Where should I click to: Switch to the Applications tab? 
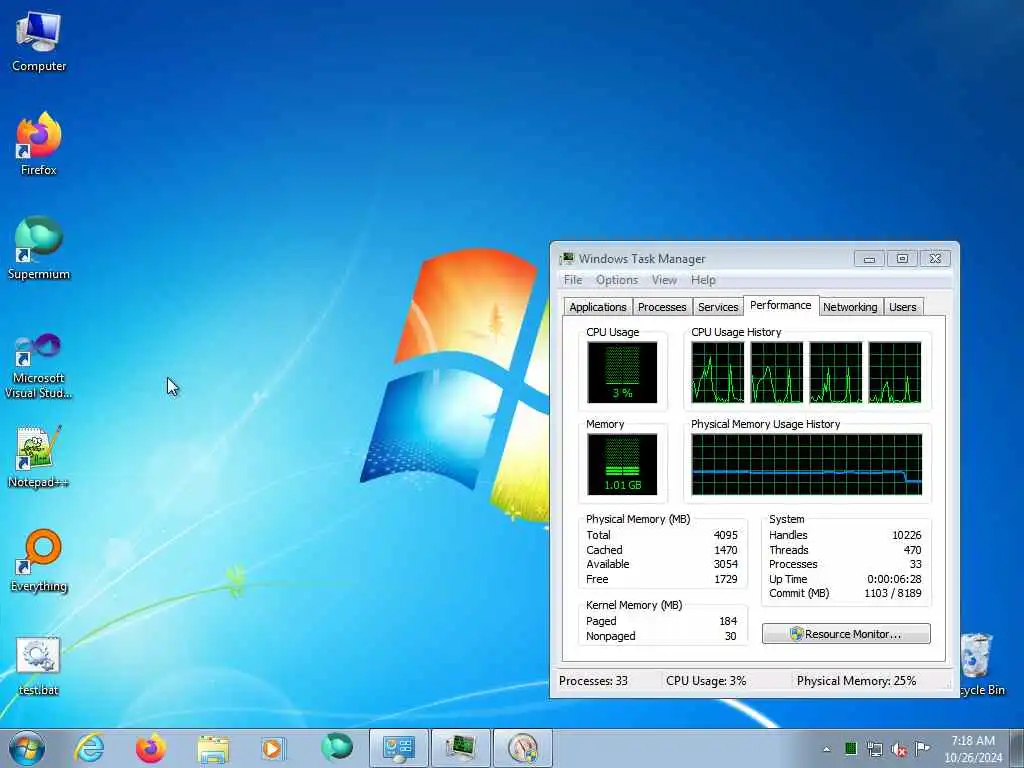[598, 307]
